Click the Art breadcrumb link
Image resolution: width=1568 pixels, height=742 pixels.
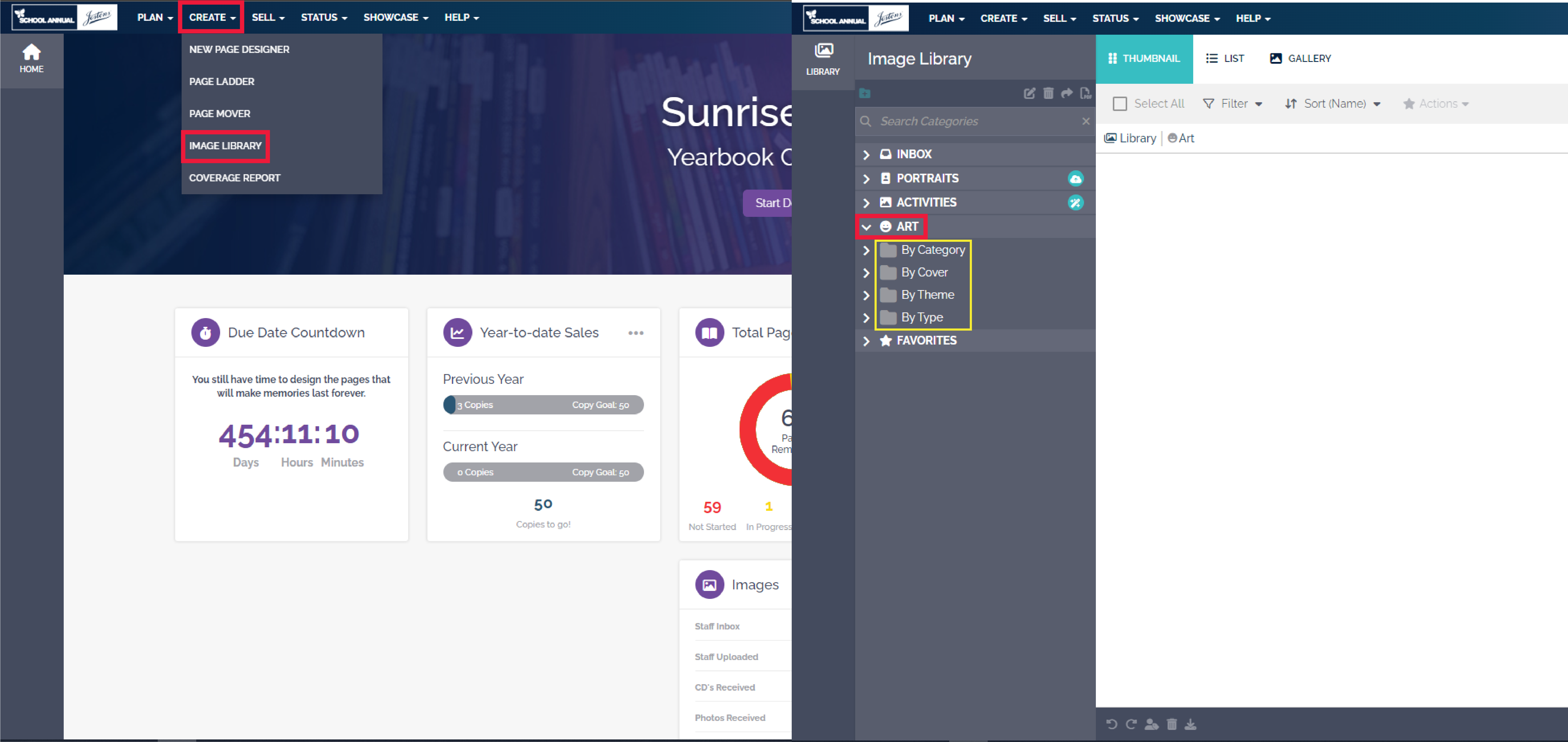coord(1180,138)
